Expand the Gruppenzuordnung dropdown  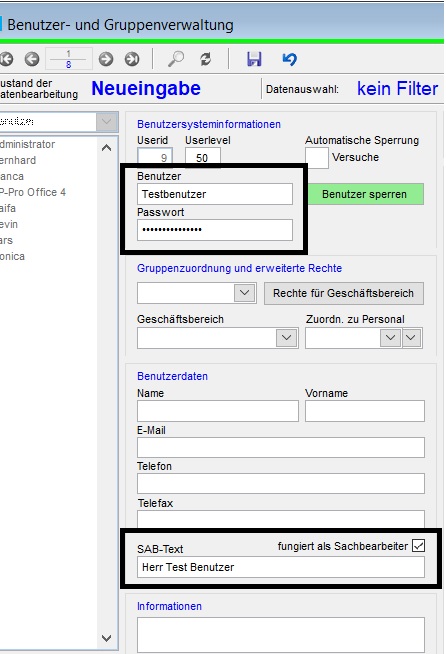pyautogui.click(x=244, y=293)
